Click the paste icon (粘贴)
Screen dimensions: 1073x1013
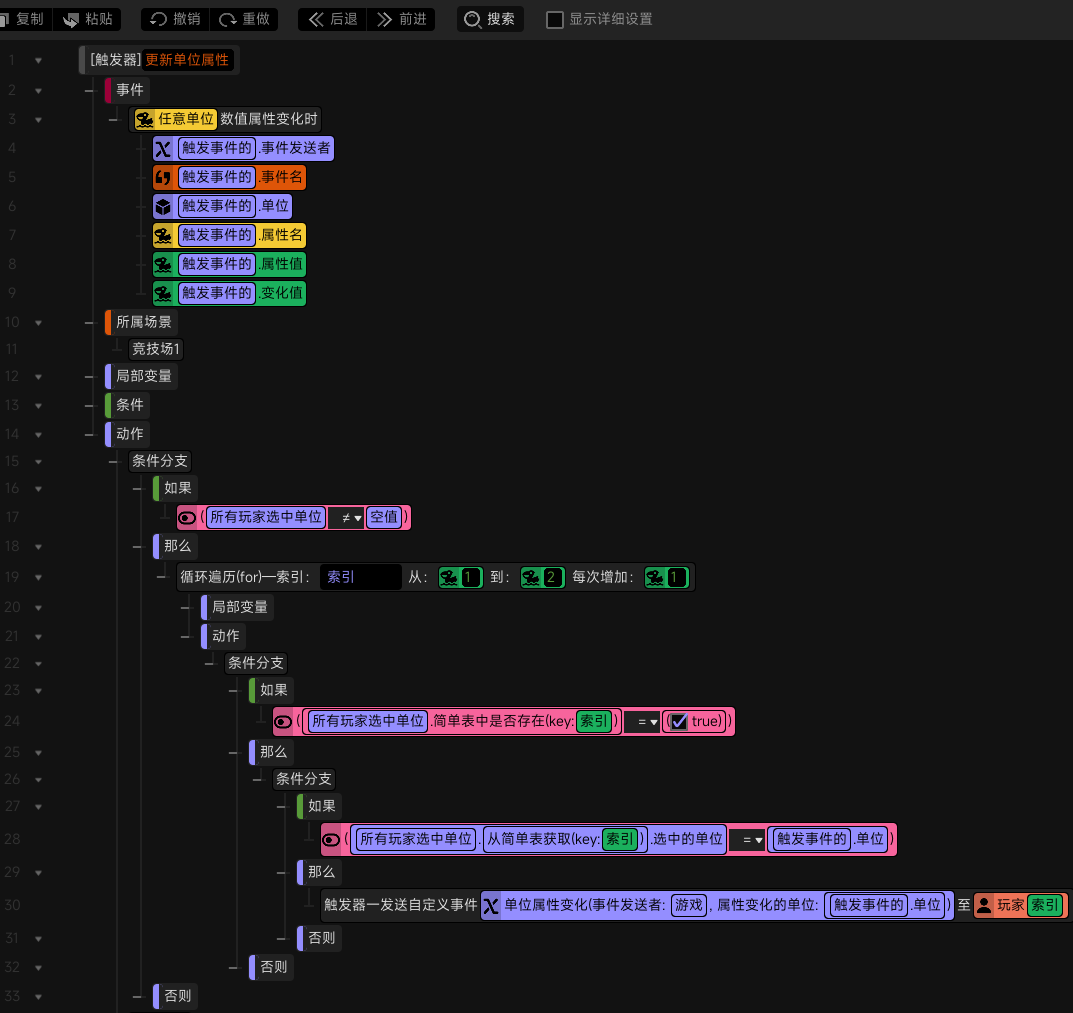70,19
